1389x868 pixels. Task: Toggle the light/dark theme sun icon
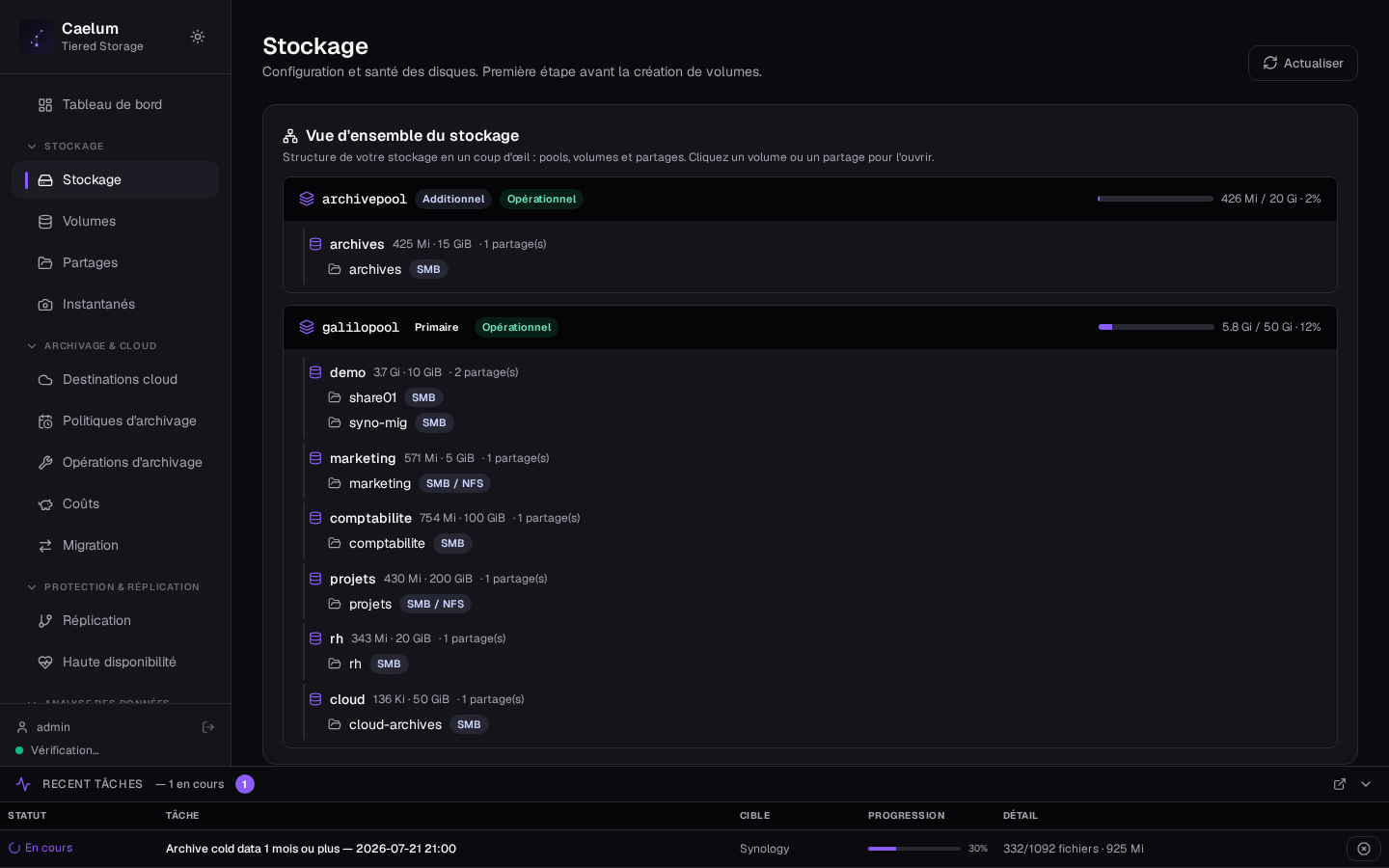point(198,37)
